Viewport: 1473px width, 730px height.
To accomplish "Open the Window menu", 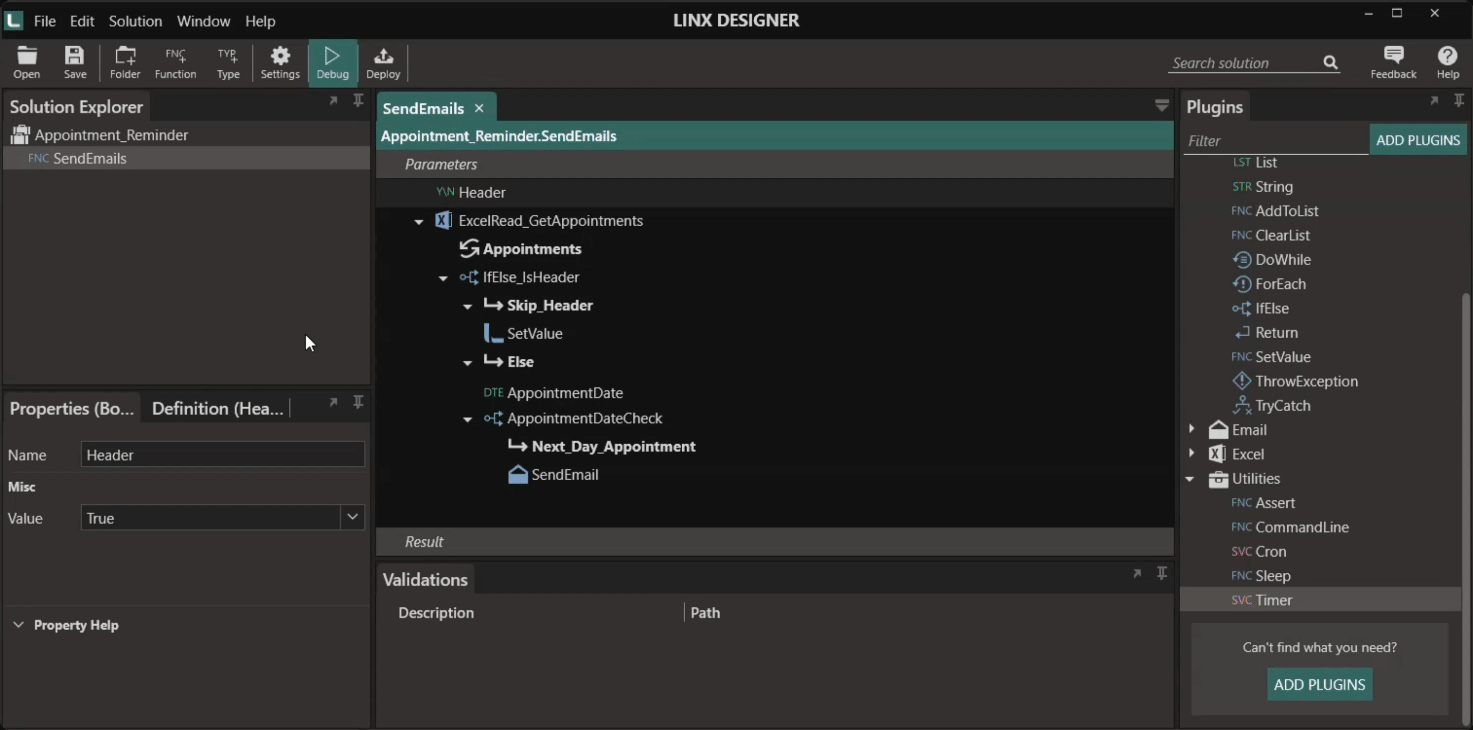I will [x=203, y=21].
